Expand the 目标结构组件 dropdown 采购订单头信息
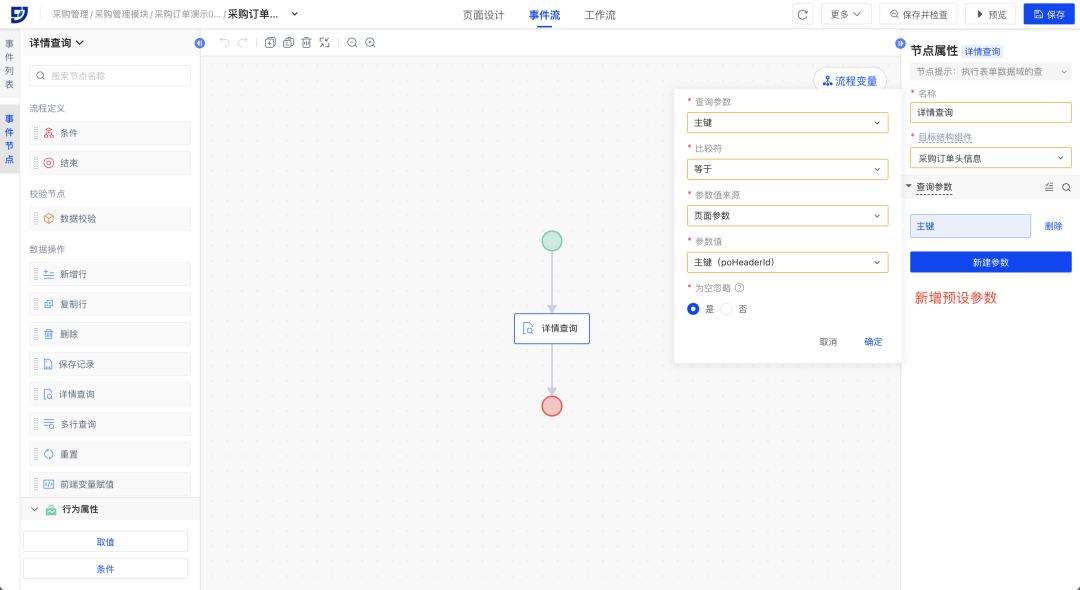Image resolution: width=1080 pixels, height=590 pixels. click(990, 158)
